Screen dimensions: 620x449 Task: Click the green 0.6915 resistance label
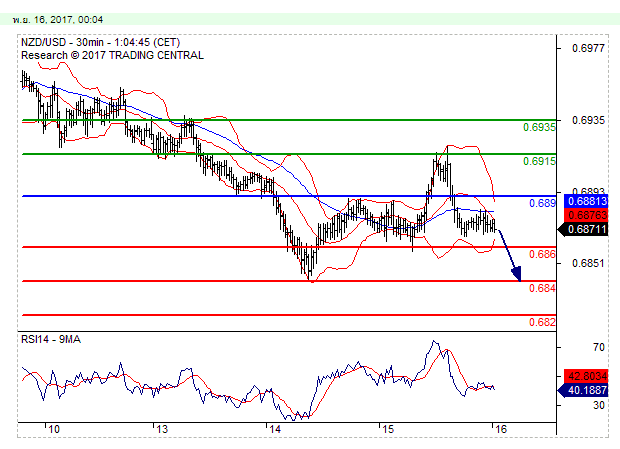(x=539, y=161)
